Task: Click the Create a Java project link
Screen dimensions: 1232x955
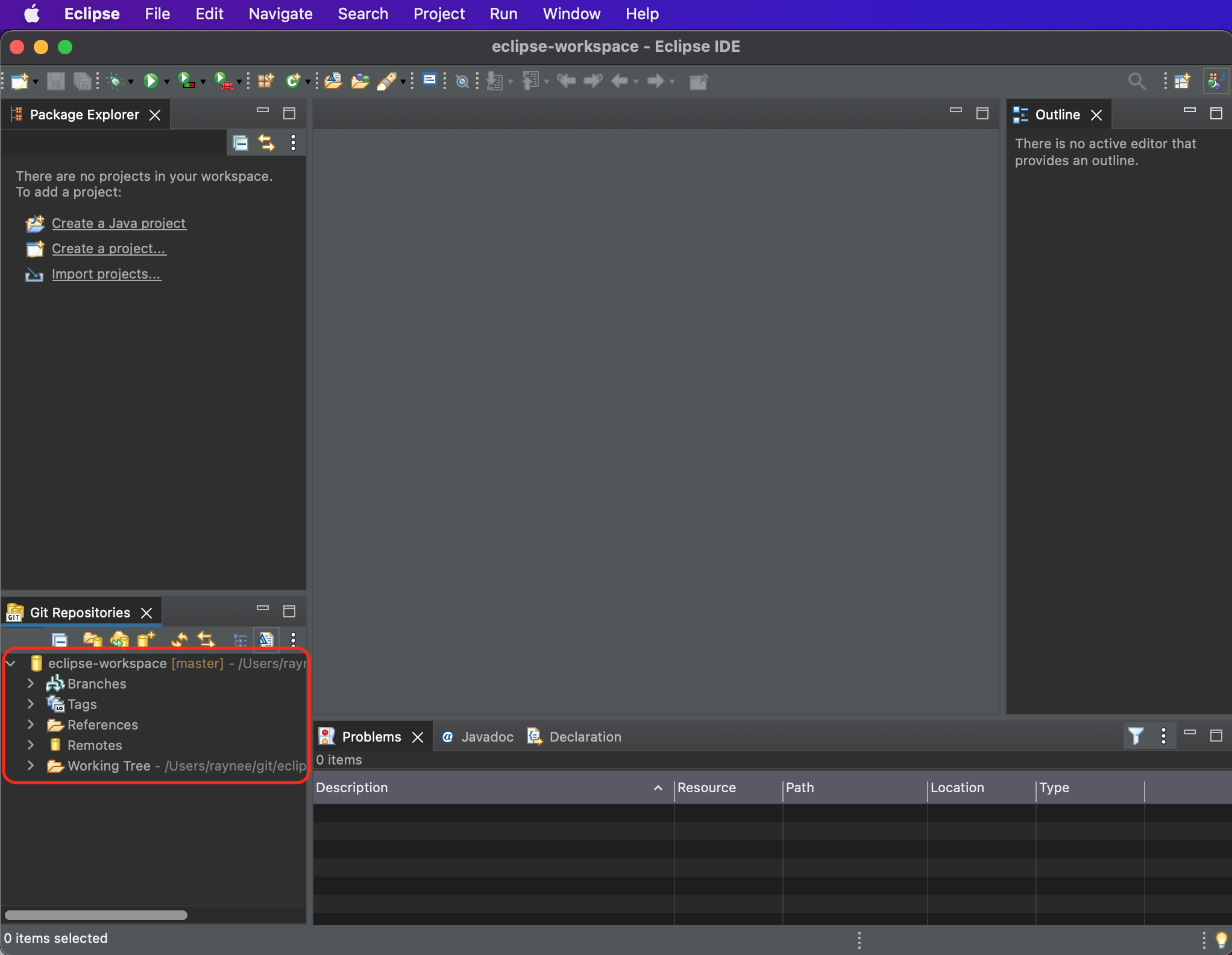Action: click(119, 223)
